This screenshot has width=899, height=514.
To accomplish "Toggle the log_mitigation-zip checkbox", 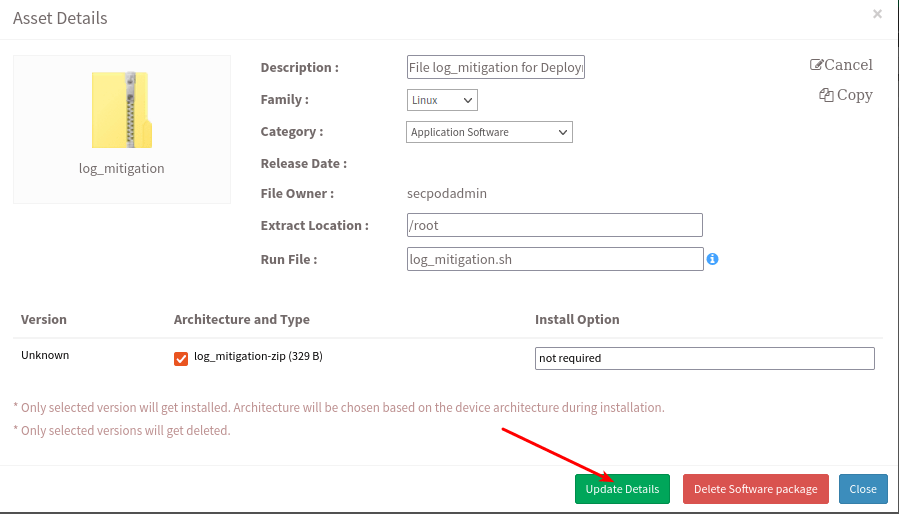I will (181, 359).
